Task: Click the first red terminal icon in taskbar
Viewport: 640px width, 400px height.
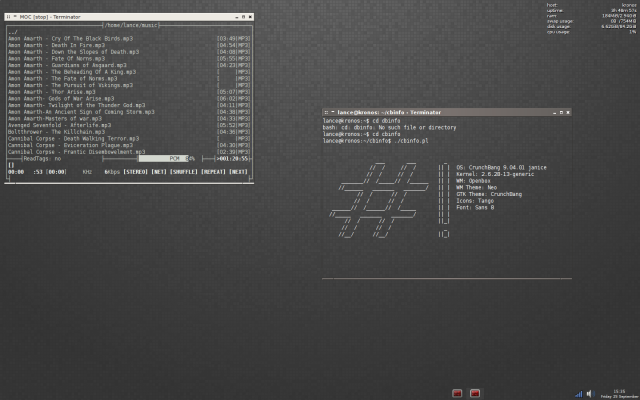Action: click(457, 393)
